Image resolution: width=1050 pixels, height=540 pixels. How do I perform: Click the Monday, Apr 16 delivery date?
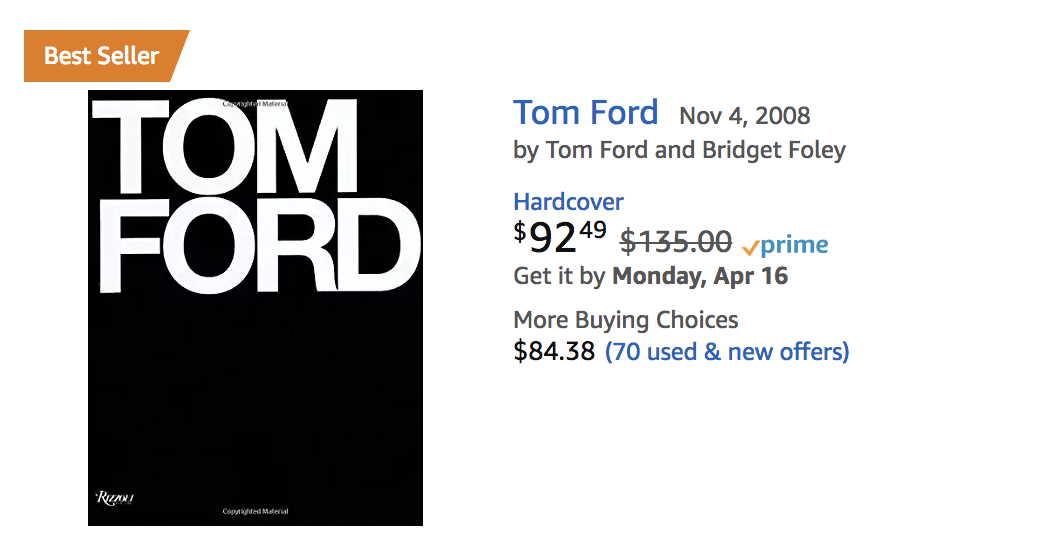click(700, 276)
